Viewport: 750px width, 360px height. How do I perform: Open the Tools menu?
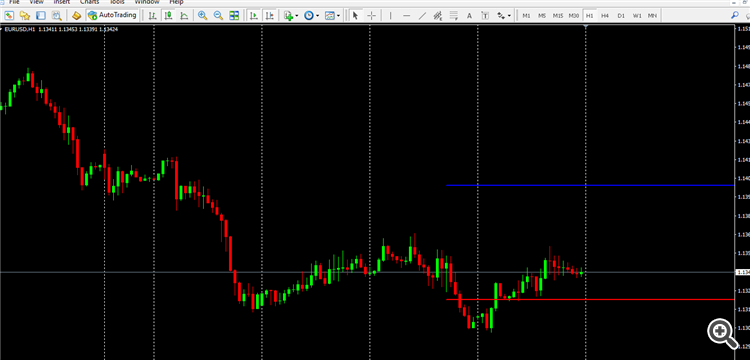[x=117, y=2]
